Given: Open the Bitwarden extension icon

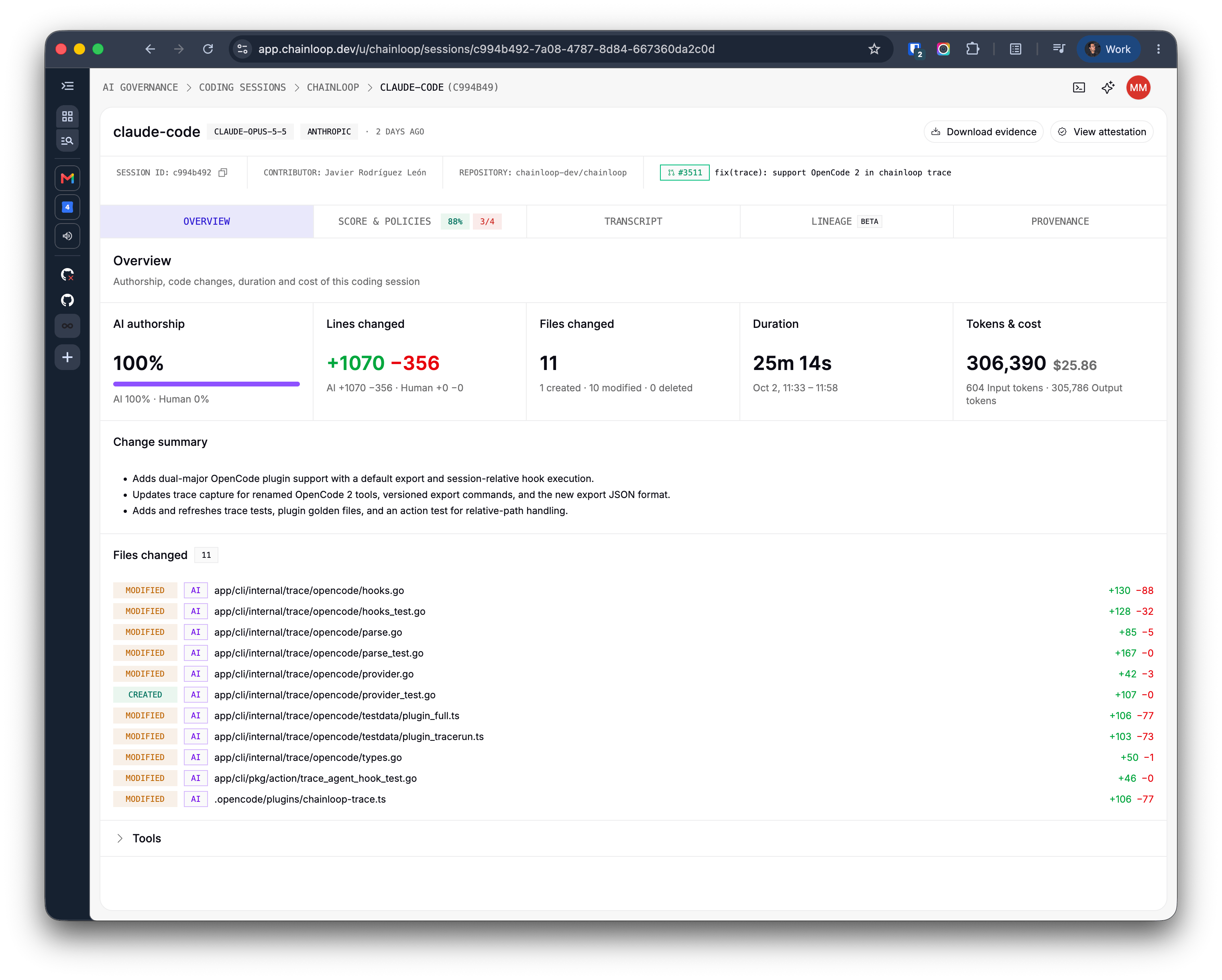Looking at the screenshot, I should (914, 49).
